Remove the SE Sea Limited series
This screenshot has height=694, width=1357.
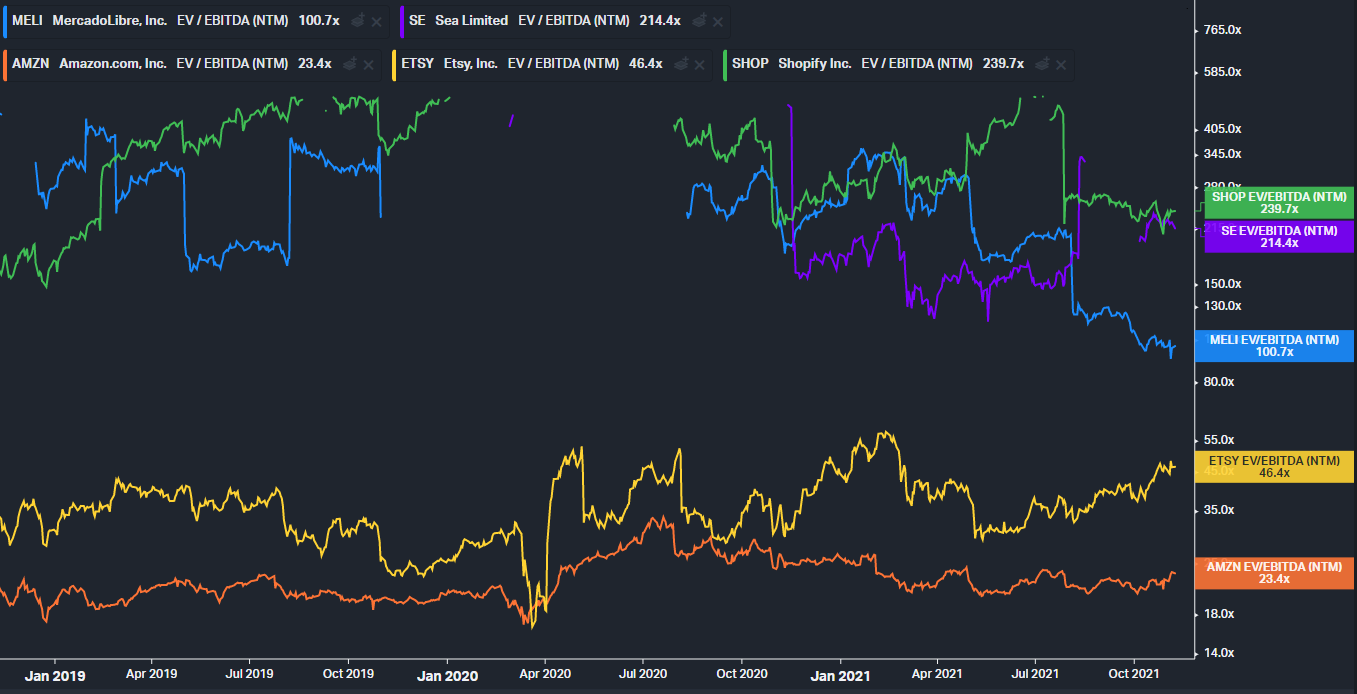click(x=717, y=21)
